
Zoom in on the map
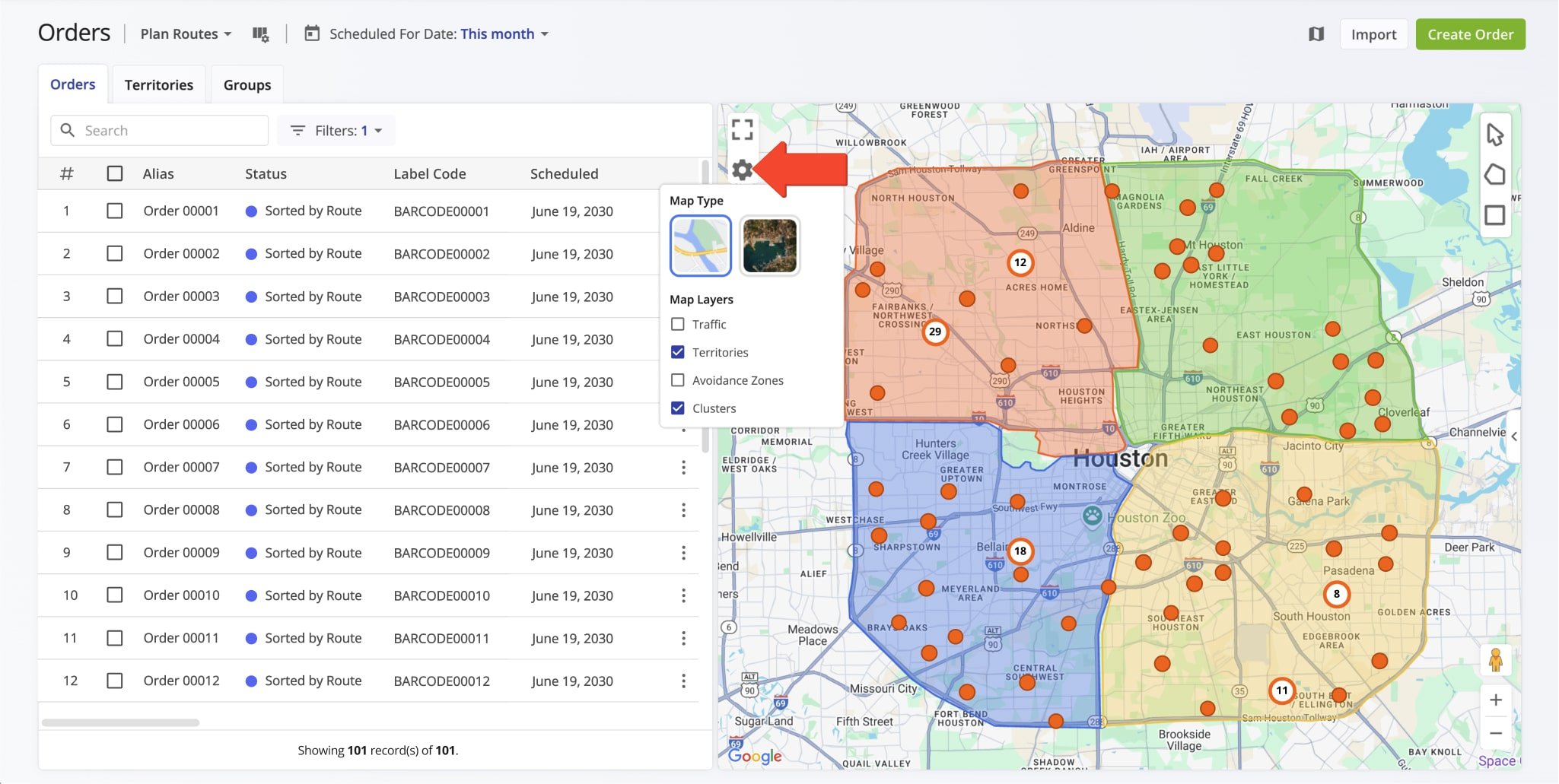coord(1495,700)
